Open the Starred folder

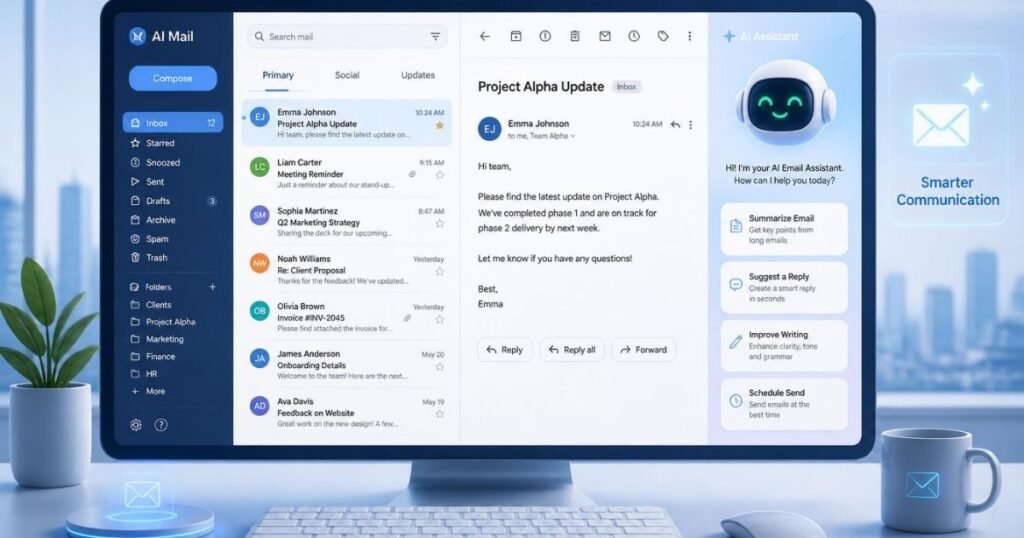click(x=153, y=143)
